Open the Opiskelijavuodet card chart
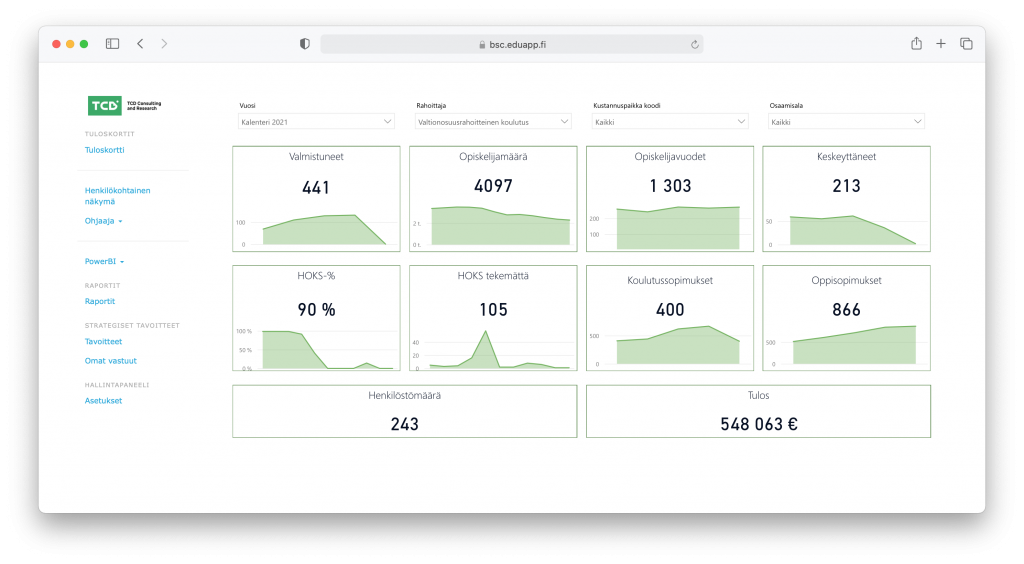The width and height of the screenshot is (1024, 564). point(670,227)
